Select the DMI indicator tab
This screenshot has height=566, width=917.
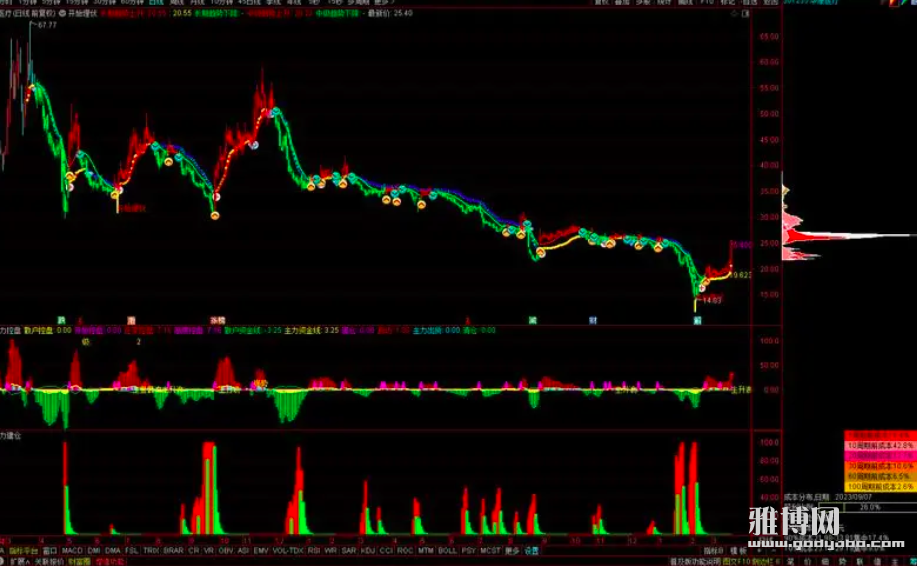point(94,550)
